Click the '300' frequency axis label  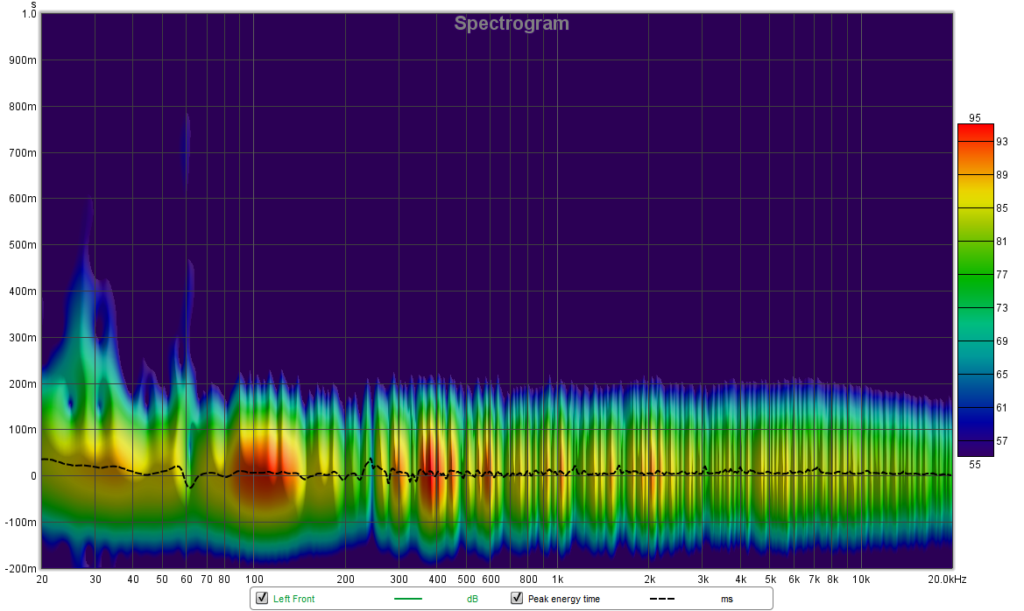click(x=399, y=579)
